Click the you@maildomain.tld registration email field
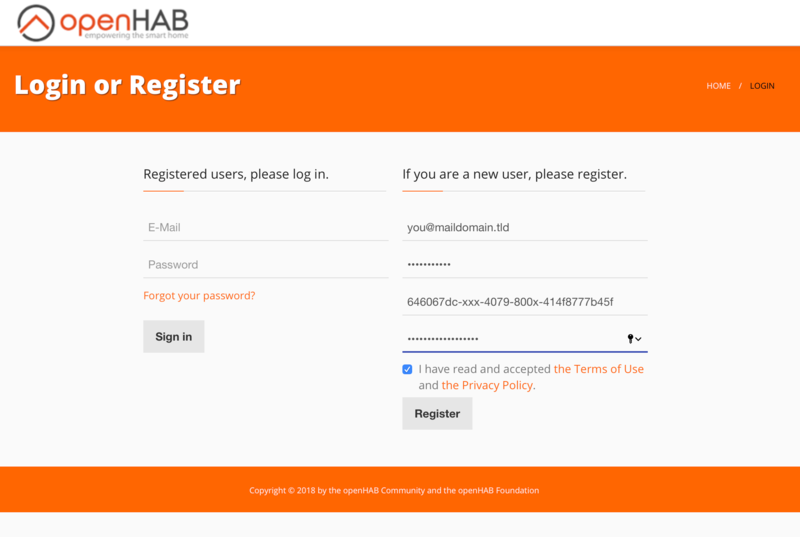Screen dimensions: 800x537 (x=525, y=228)
